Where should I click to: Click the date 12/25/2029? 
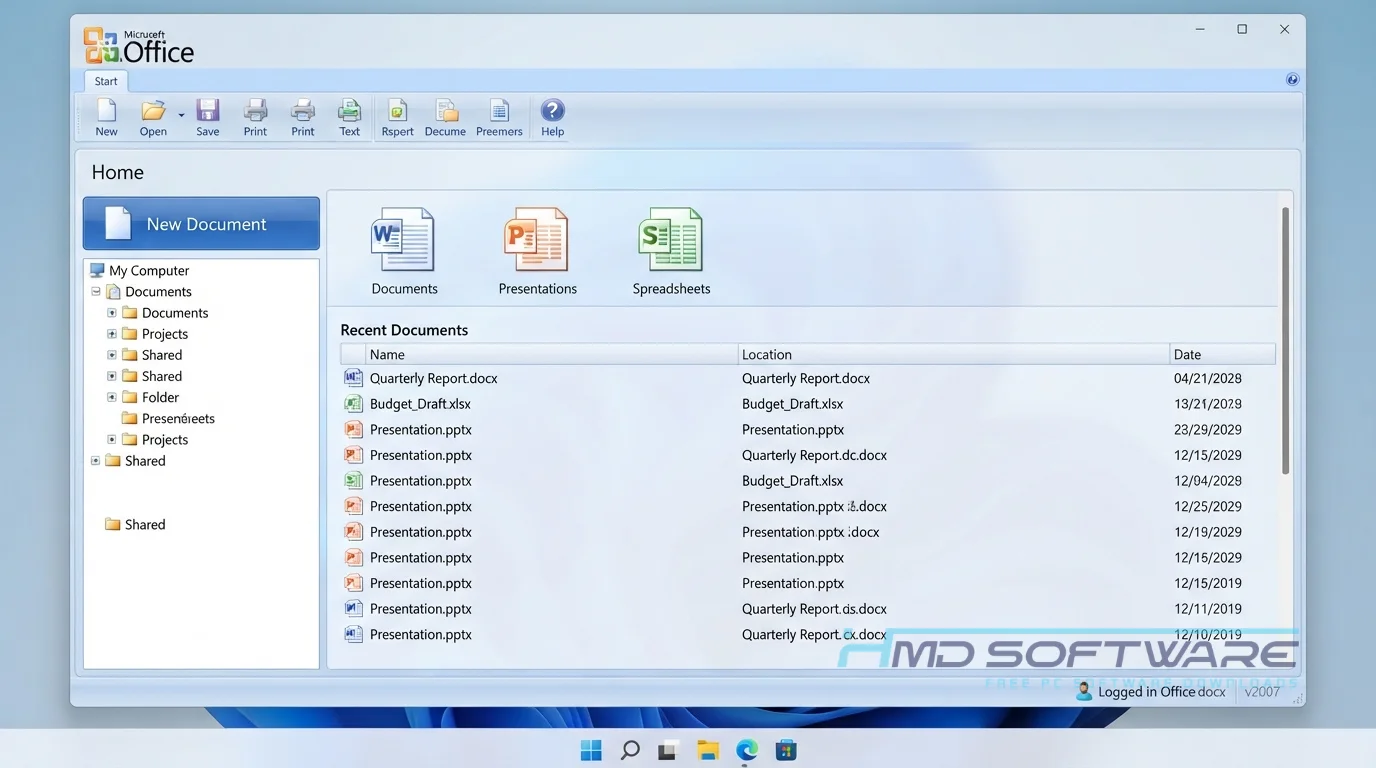point(1207,507)
